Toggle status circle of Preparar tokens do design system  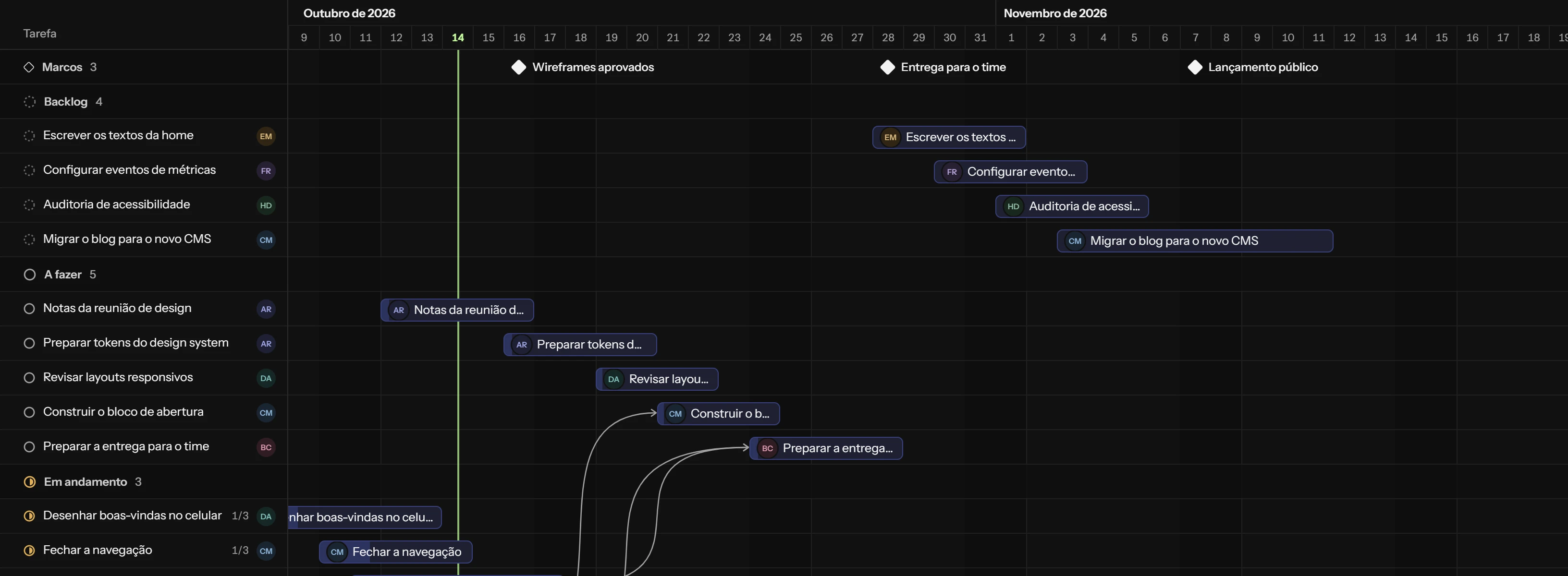(29, 343)
